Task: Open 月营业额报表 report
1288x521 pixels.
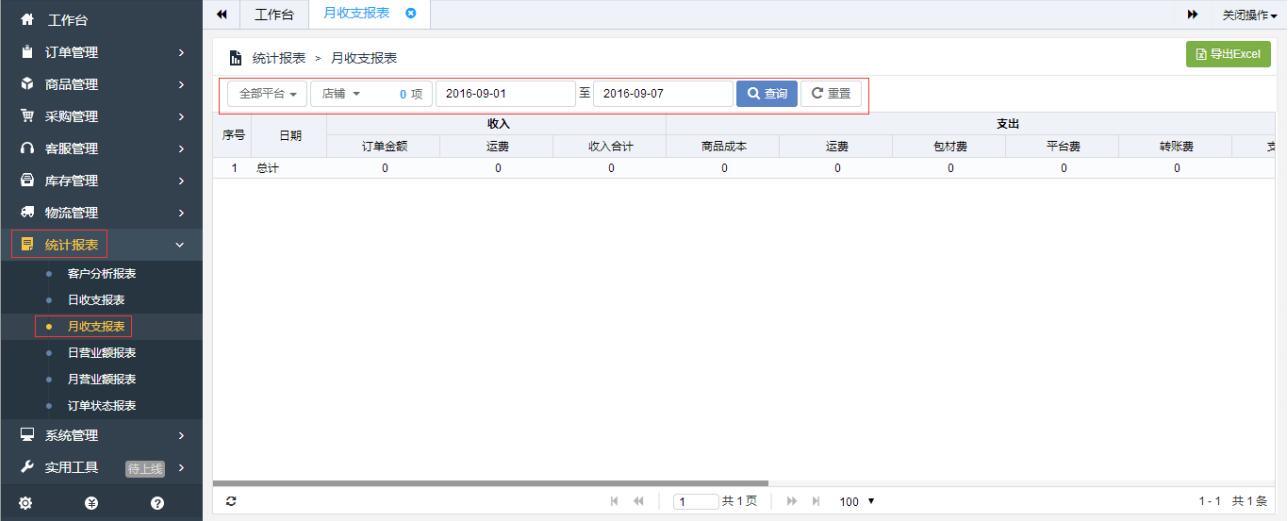Action: (101, 379)
